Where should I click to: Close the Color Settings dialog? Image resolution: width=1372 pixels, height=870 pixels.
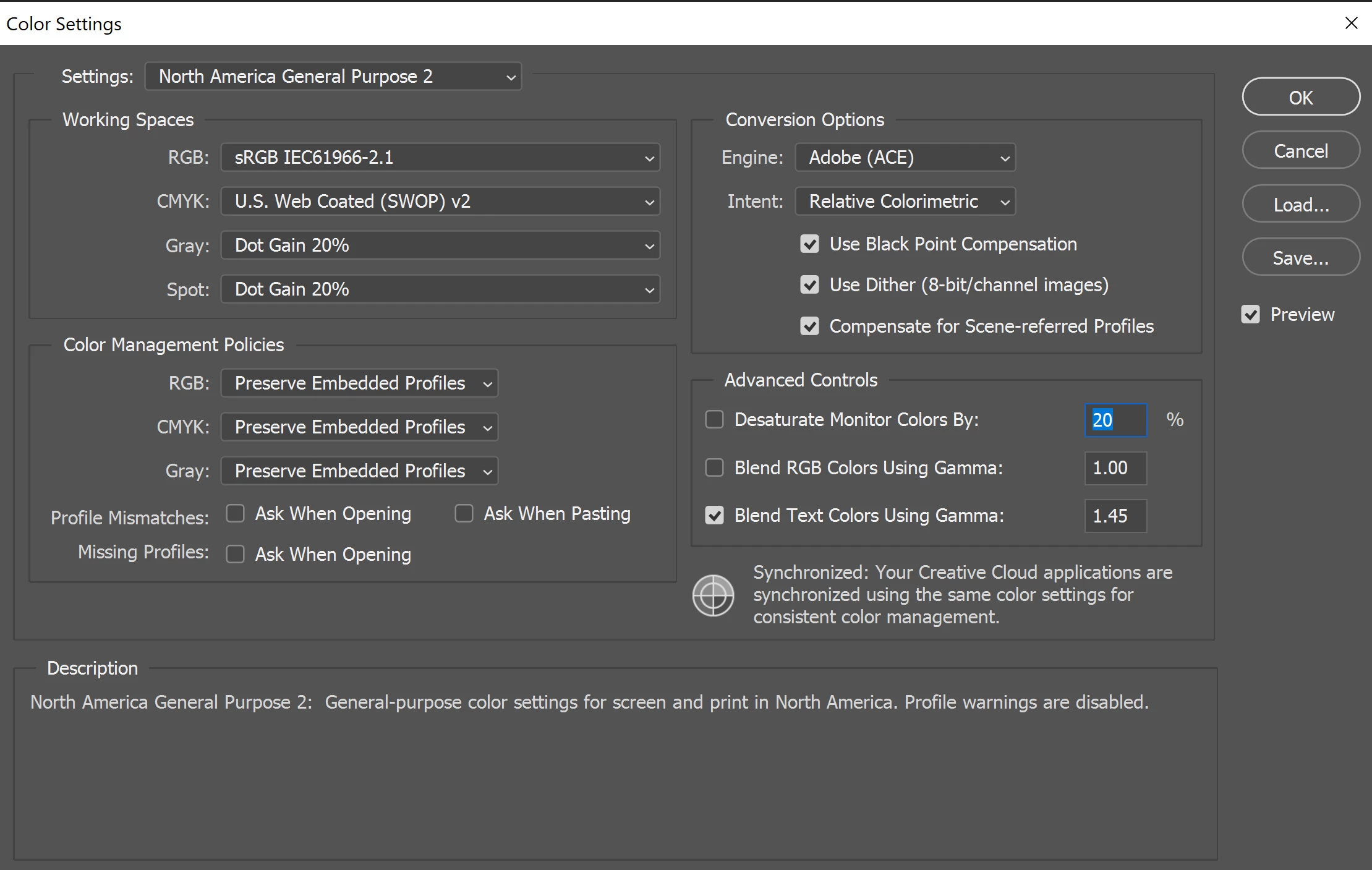(x=1351, y=23)
